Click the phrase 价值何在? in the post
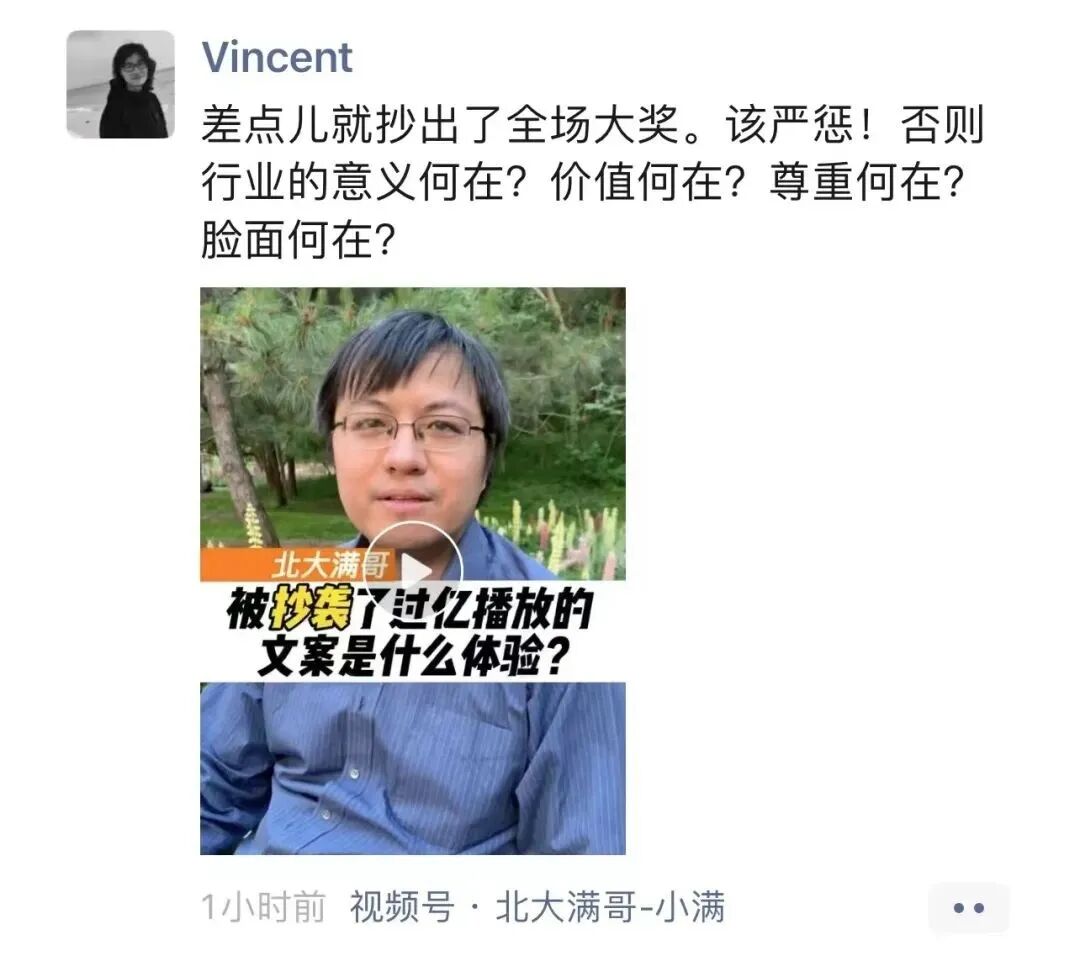Image resolution: width=1079 pixels, height=956 pixels. click(x=648, y=183)
